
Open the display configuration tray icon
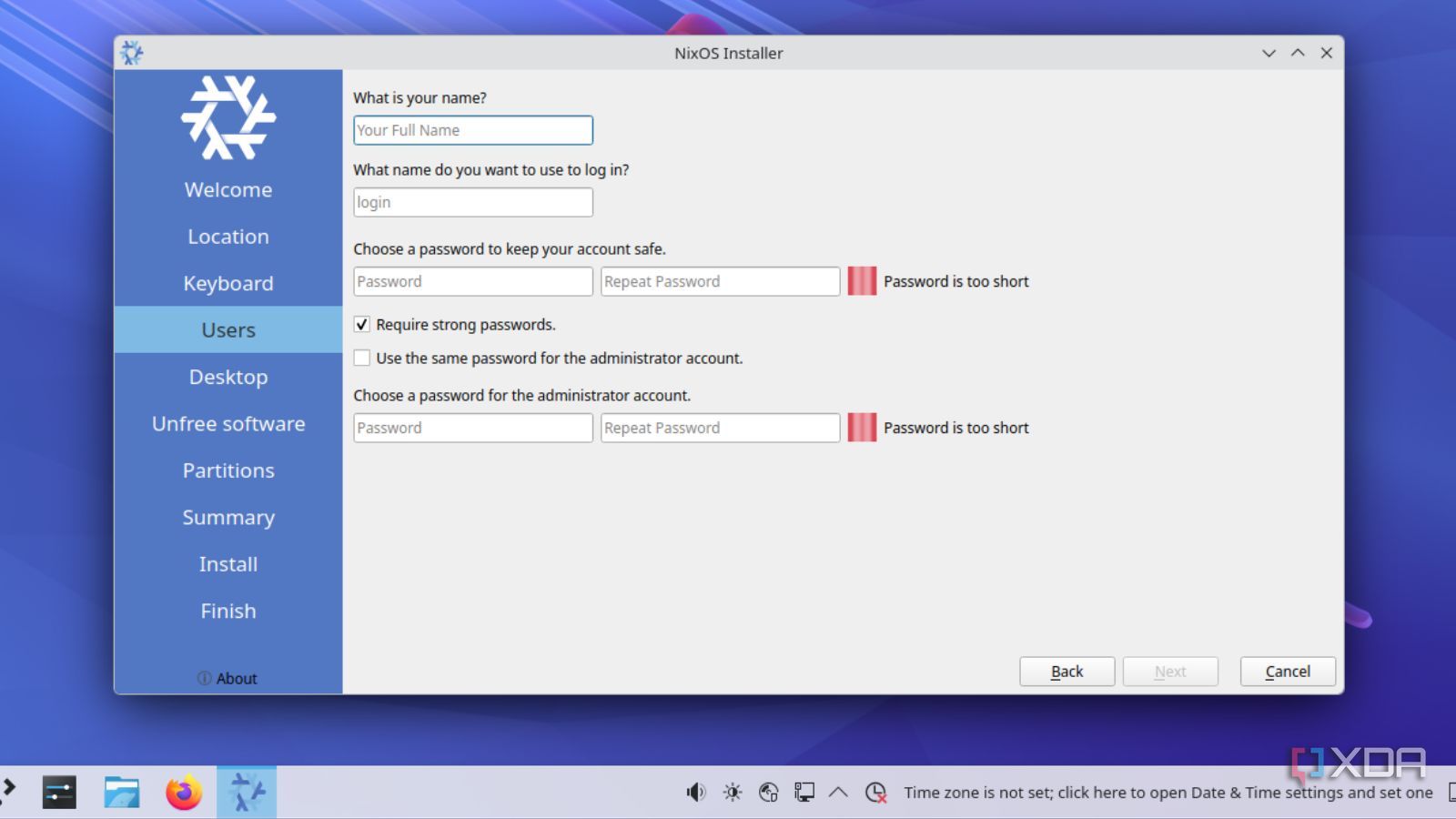tap(804, 793)
